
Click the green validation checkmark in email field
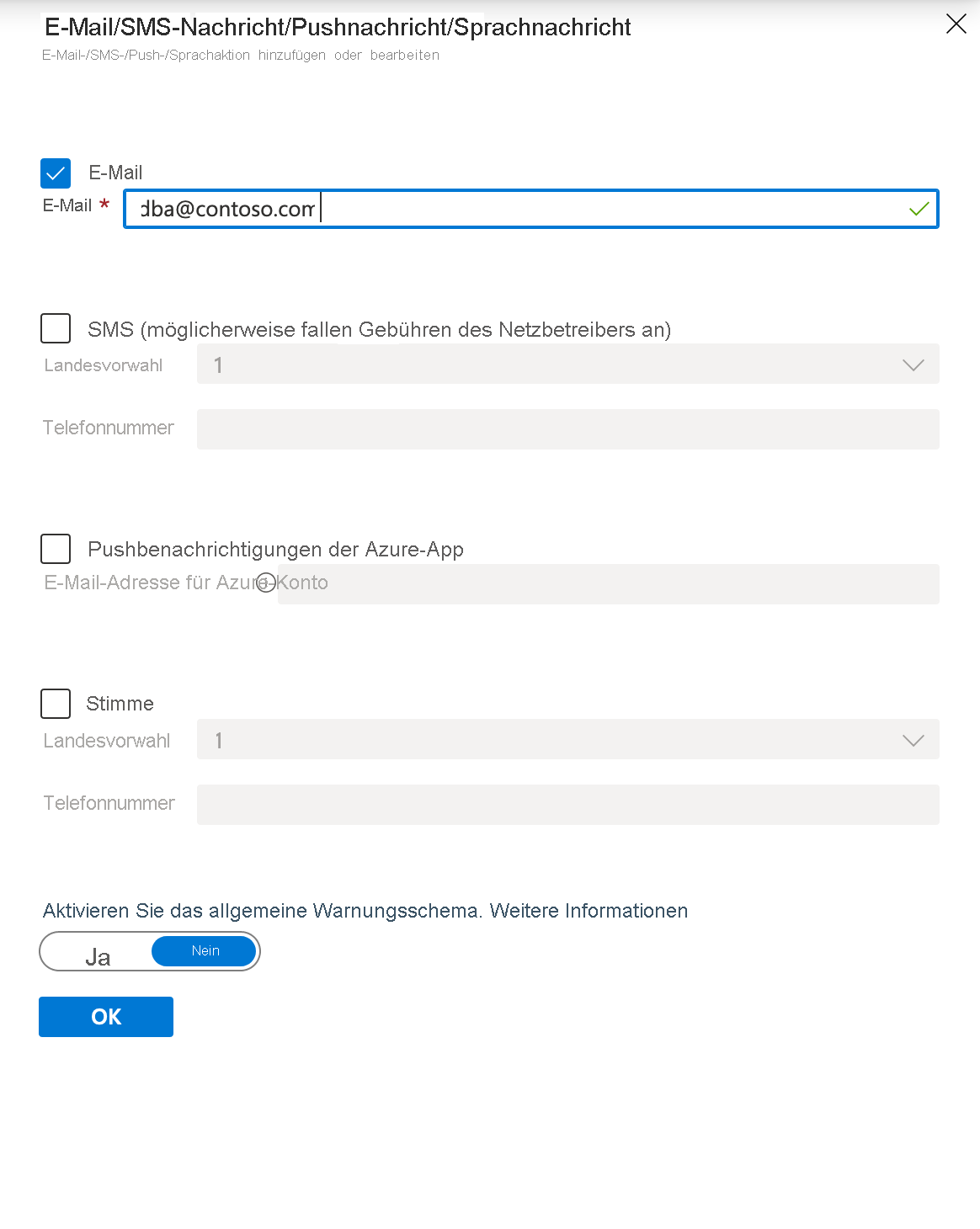point(919,209)
